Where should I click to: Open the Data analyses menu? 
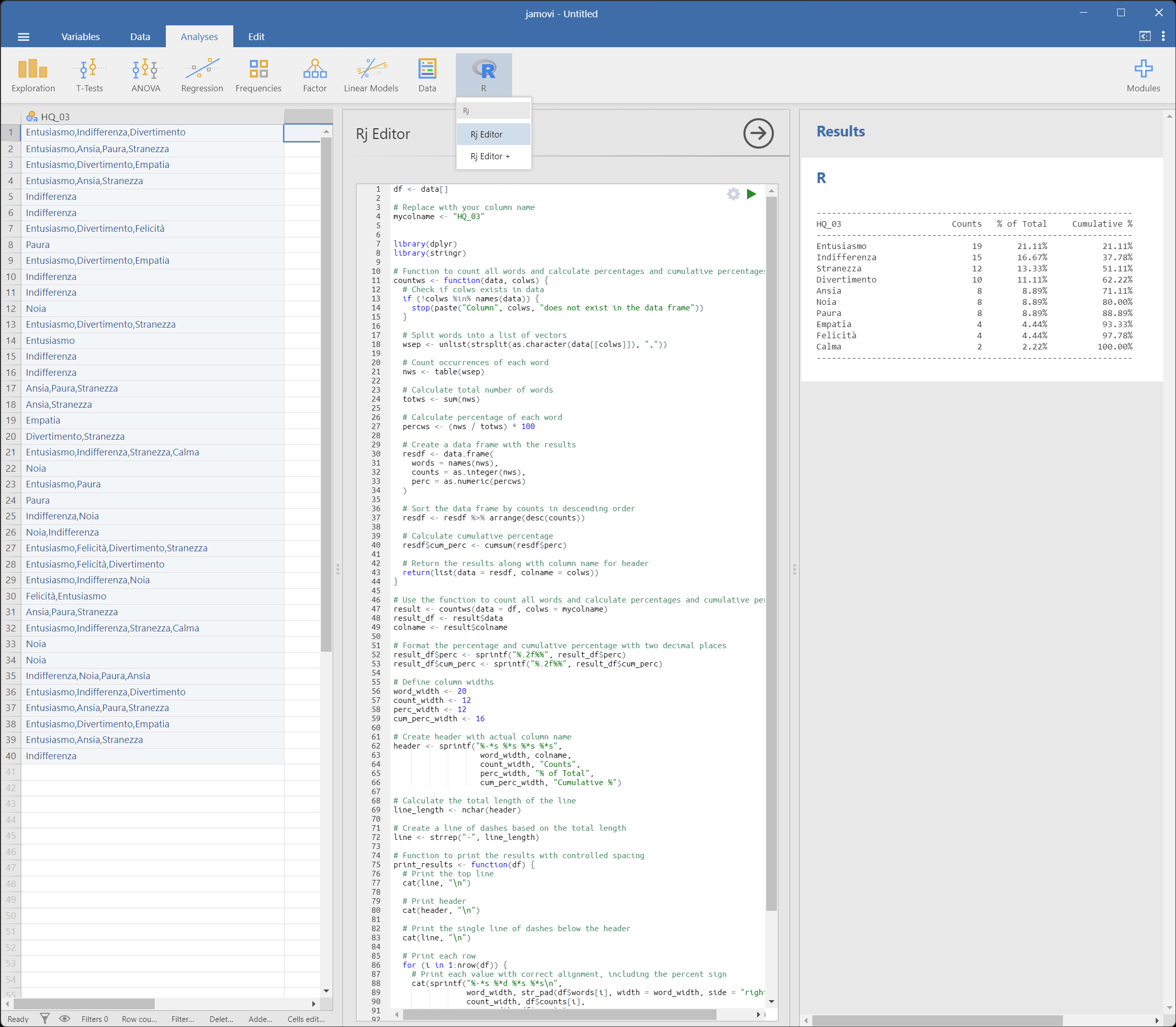[427, 75]
